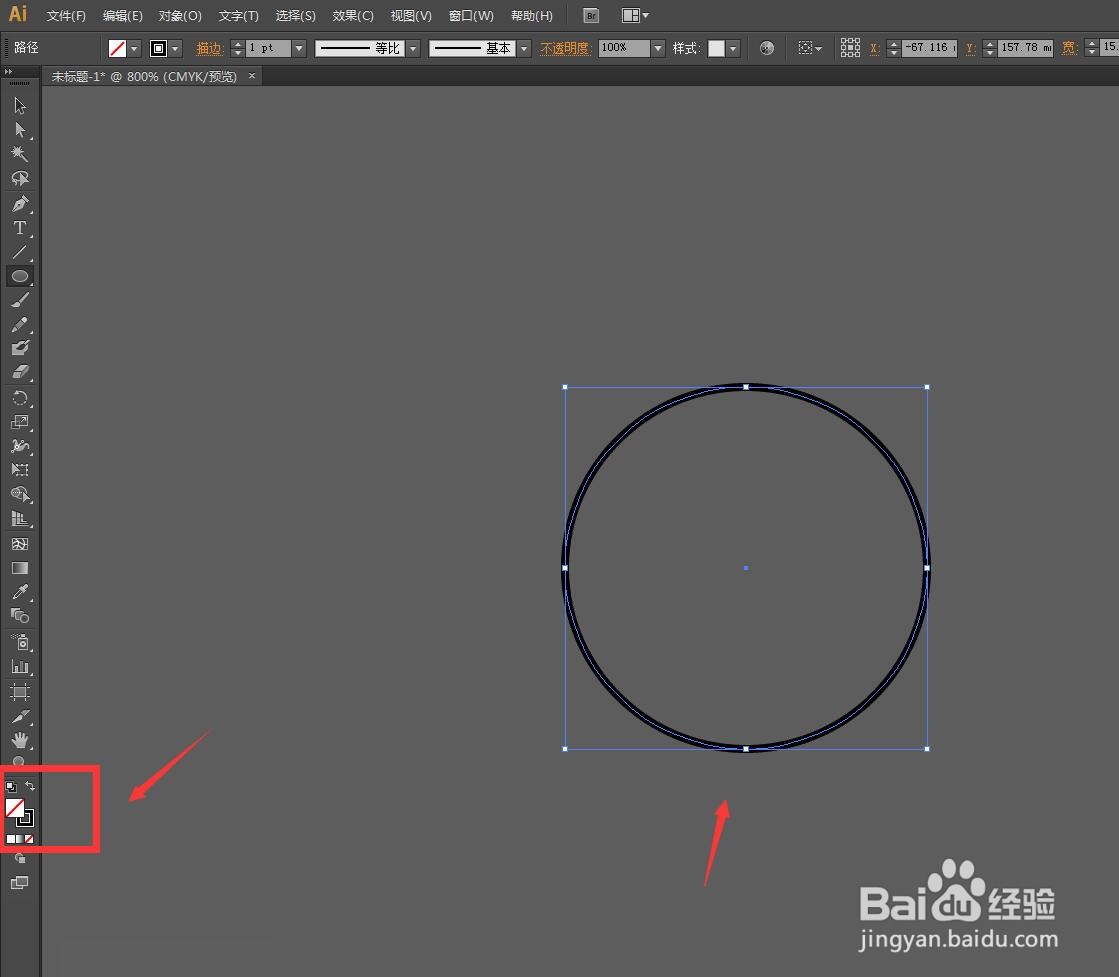This screenshot has width=1119, height=977.
Task: Click the Default Fill and Stroke icon
Action: coord(11,786)
